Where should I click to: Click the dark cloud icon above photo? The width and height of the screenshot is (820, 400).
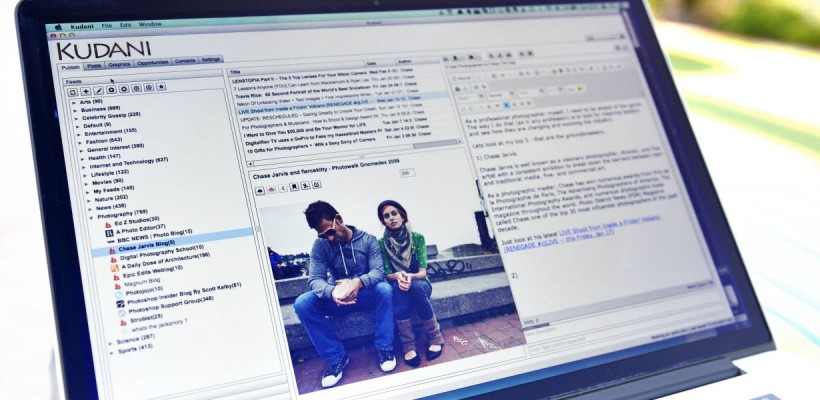(x=259, y=191)
